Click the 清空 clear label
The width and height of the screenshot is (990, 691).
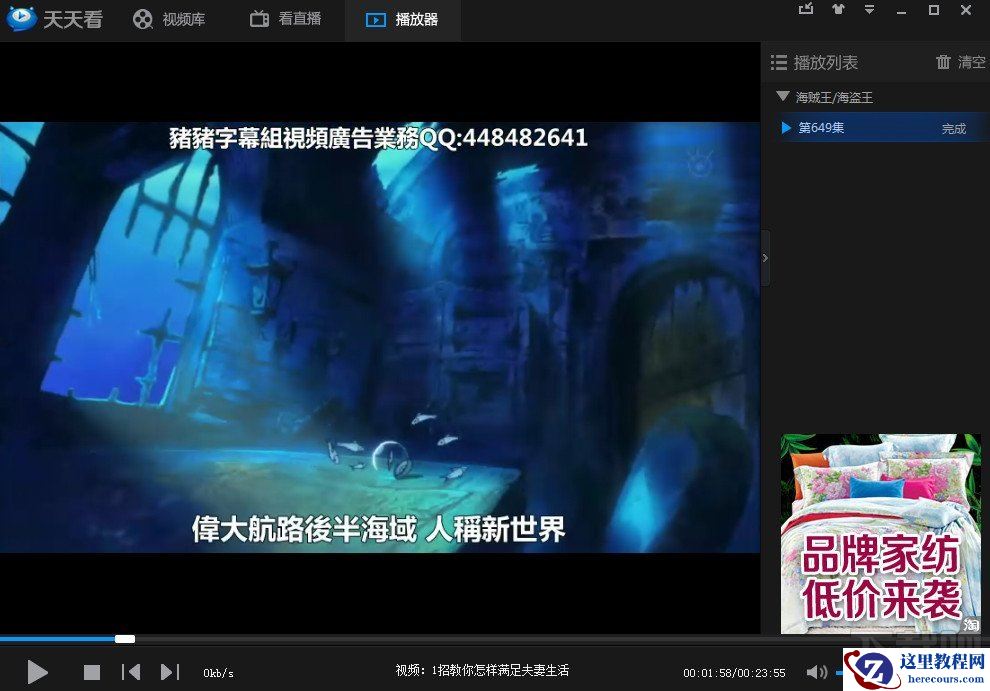(x=971, y=62)
